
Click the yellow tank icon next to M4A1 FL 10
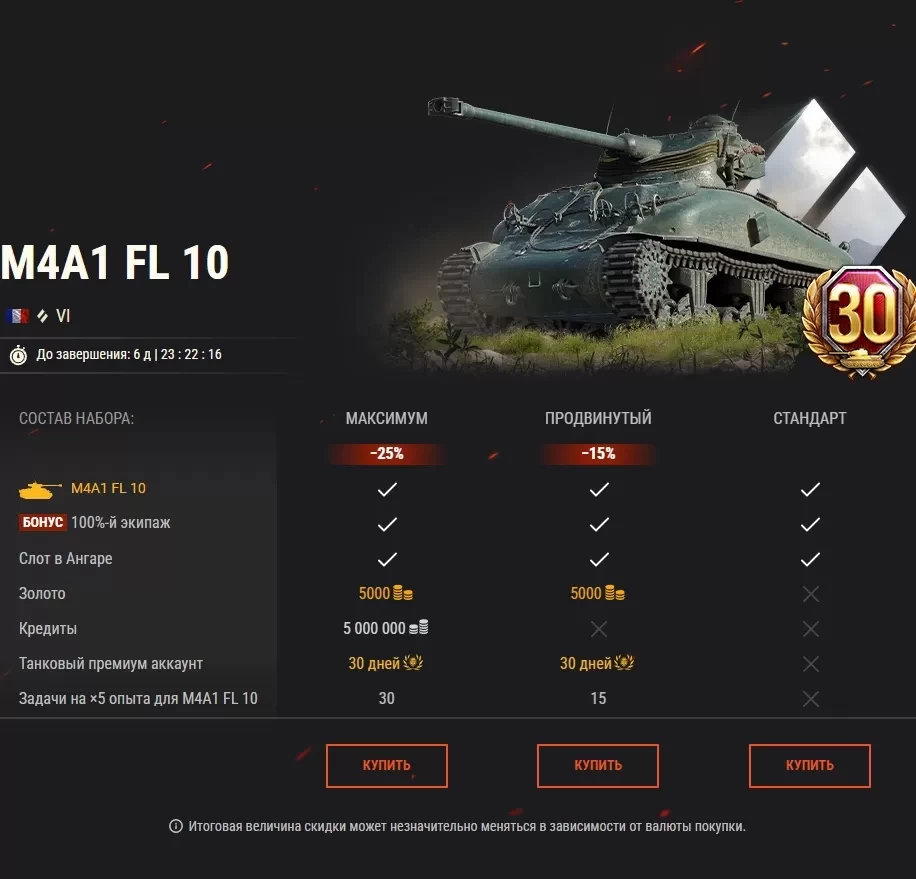(x=40, y=489)
